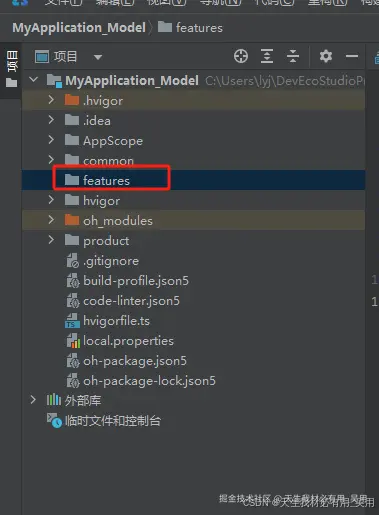
Task: Click the Expand All toolbar icon
Action: 267,56
